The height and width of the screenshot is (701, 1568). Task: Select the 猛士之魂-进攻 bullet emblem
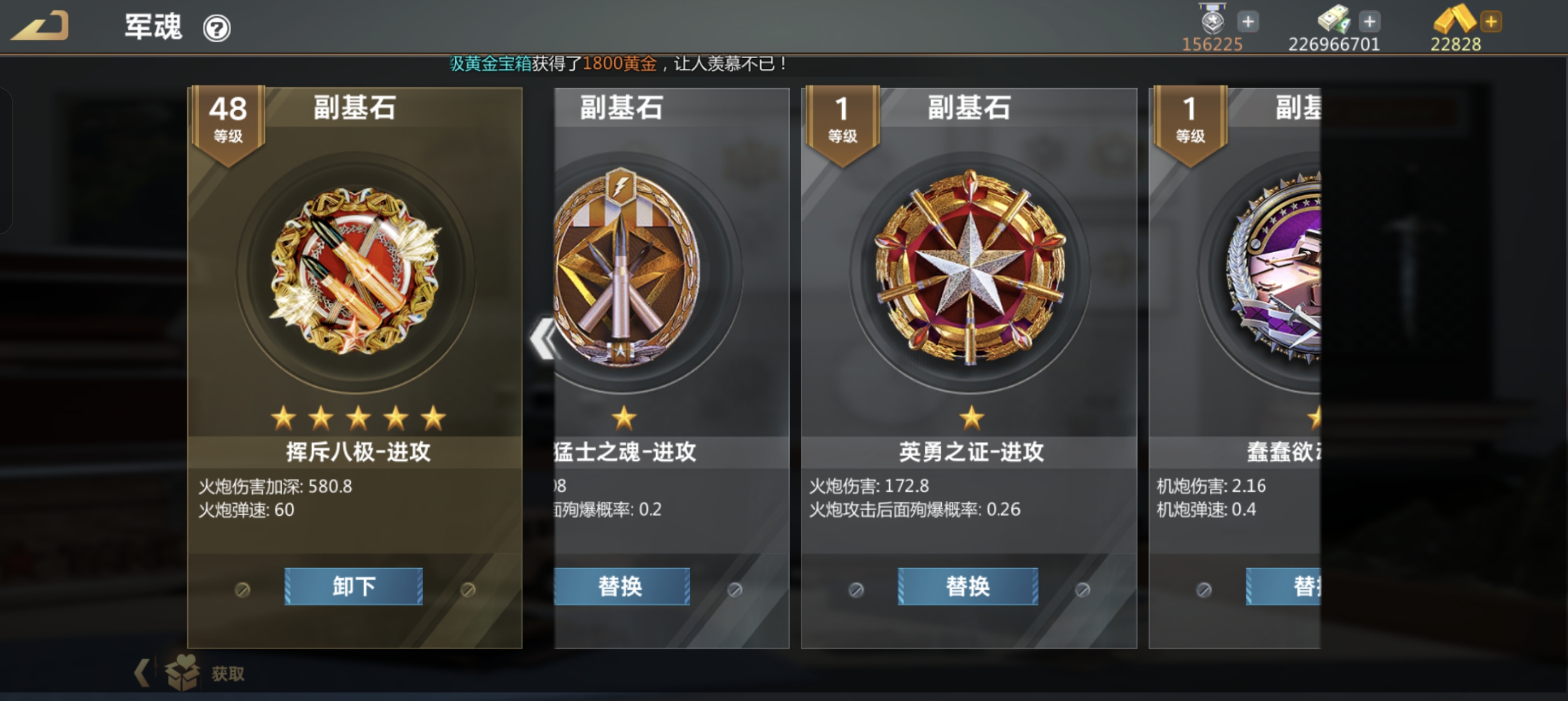(x=626, y=268)
